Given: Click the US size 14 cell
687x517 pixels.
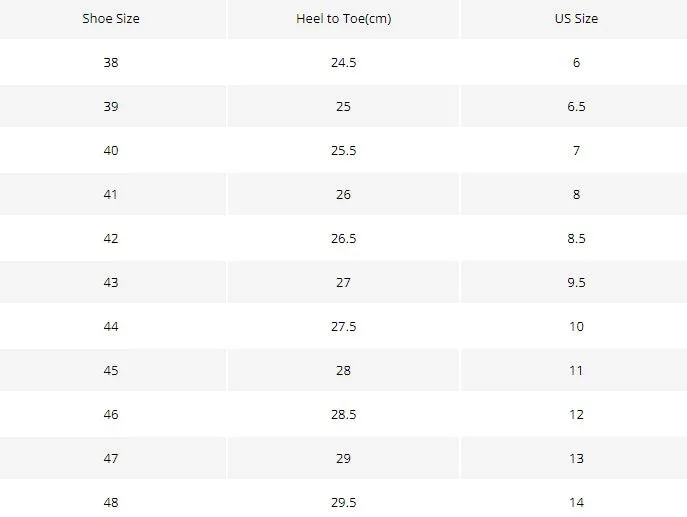Looking at the screenshot, I should [x=576, y=503].
